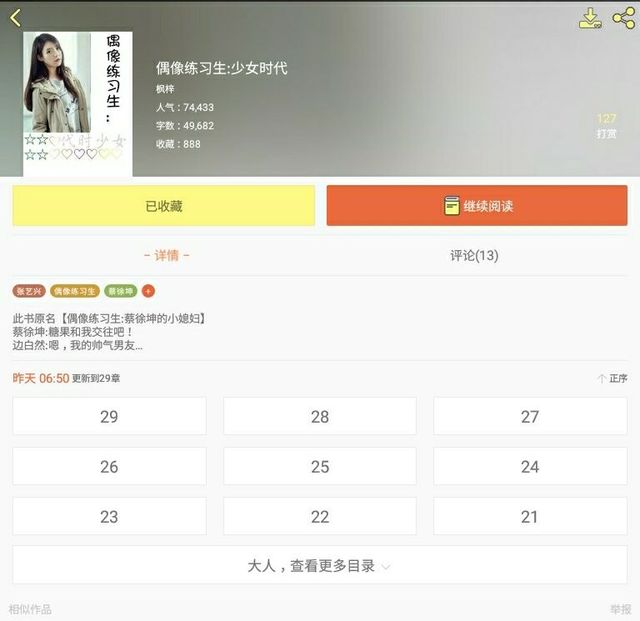The image size is (640, 621).
Task: Expand 大人，查看更多目录 chapter list
Action: [x=320, y=565]
